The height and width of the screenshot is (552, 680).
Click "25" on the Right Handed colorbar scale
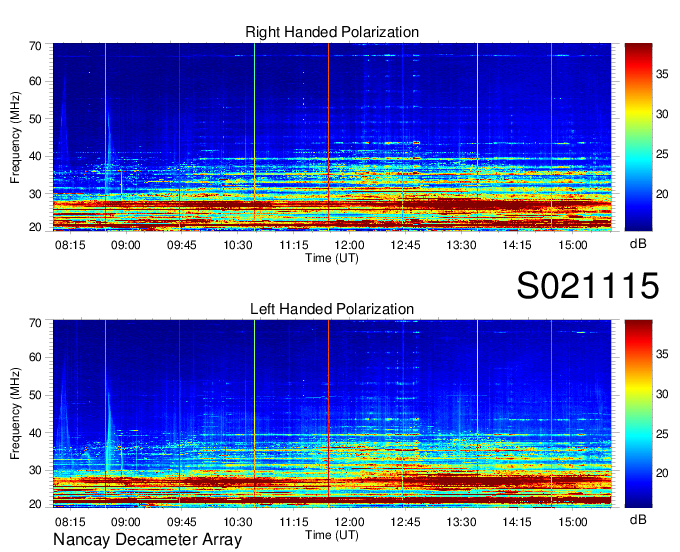pyautogui.click(x=662, y=154)
